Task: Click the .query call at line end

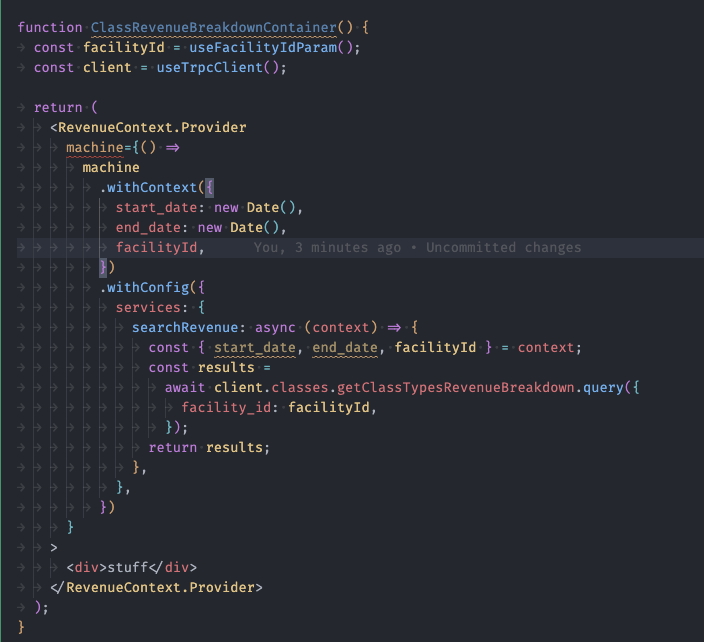Action: point(599,387)
